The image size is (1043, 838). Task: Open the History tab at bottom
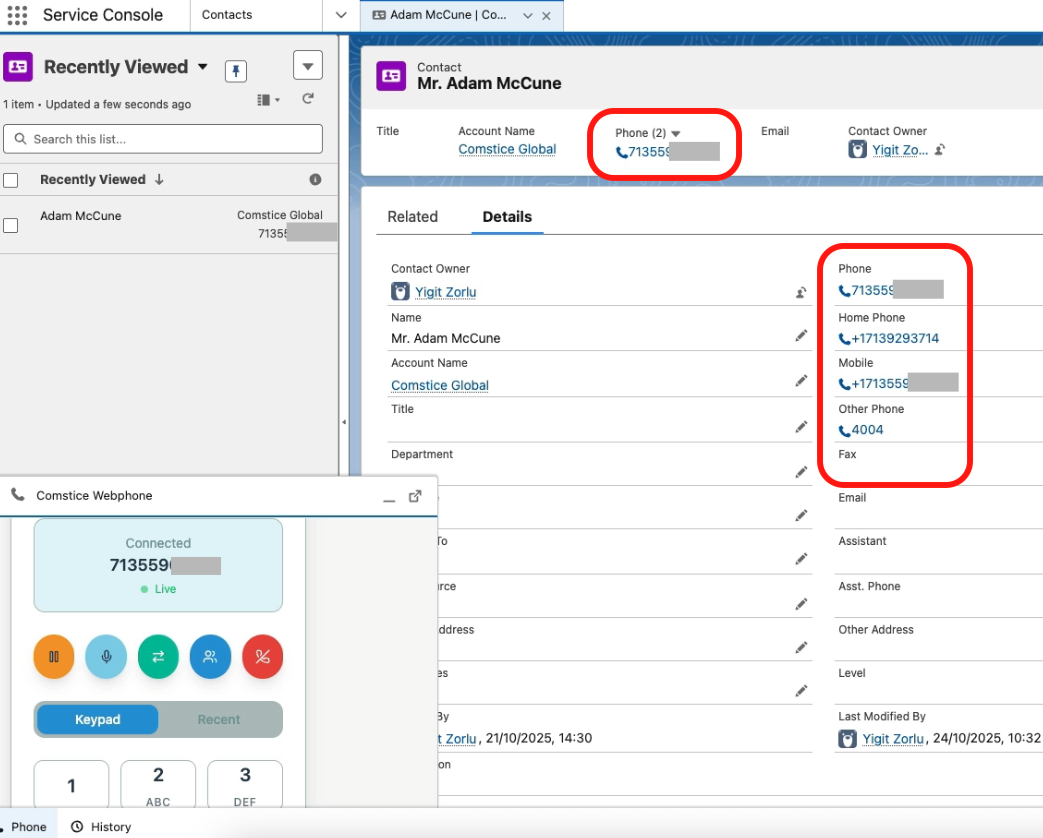[x=108, y=826]
